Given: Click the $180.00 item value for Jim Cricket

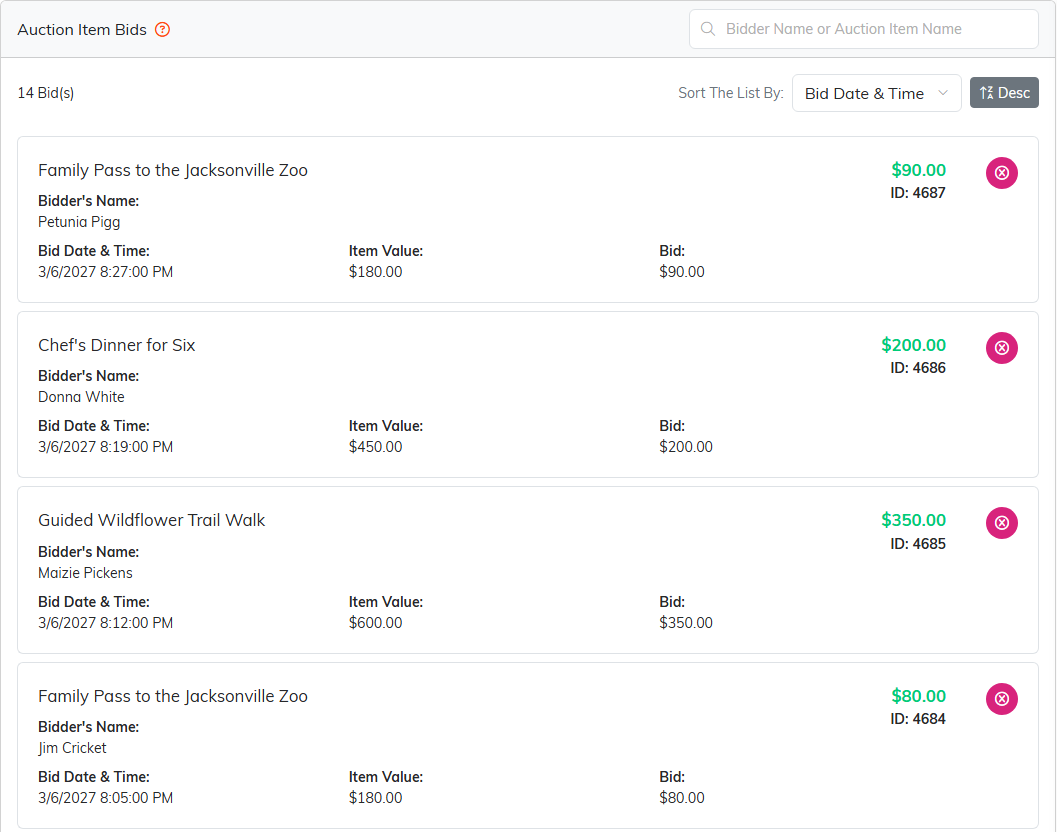Looking at the screenshot, I should [375, 798].
